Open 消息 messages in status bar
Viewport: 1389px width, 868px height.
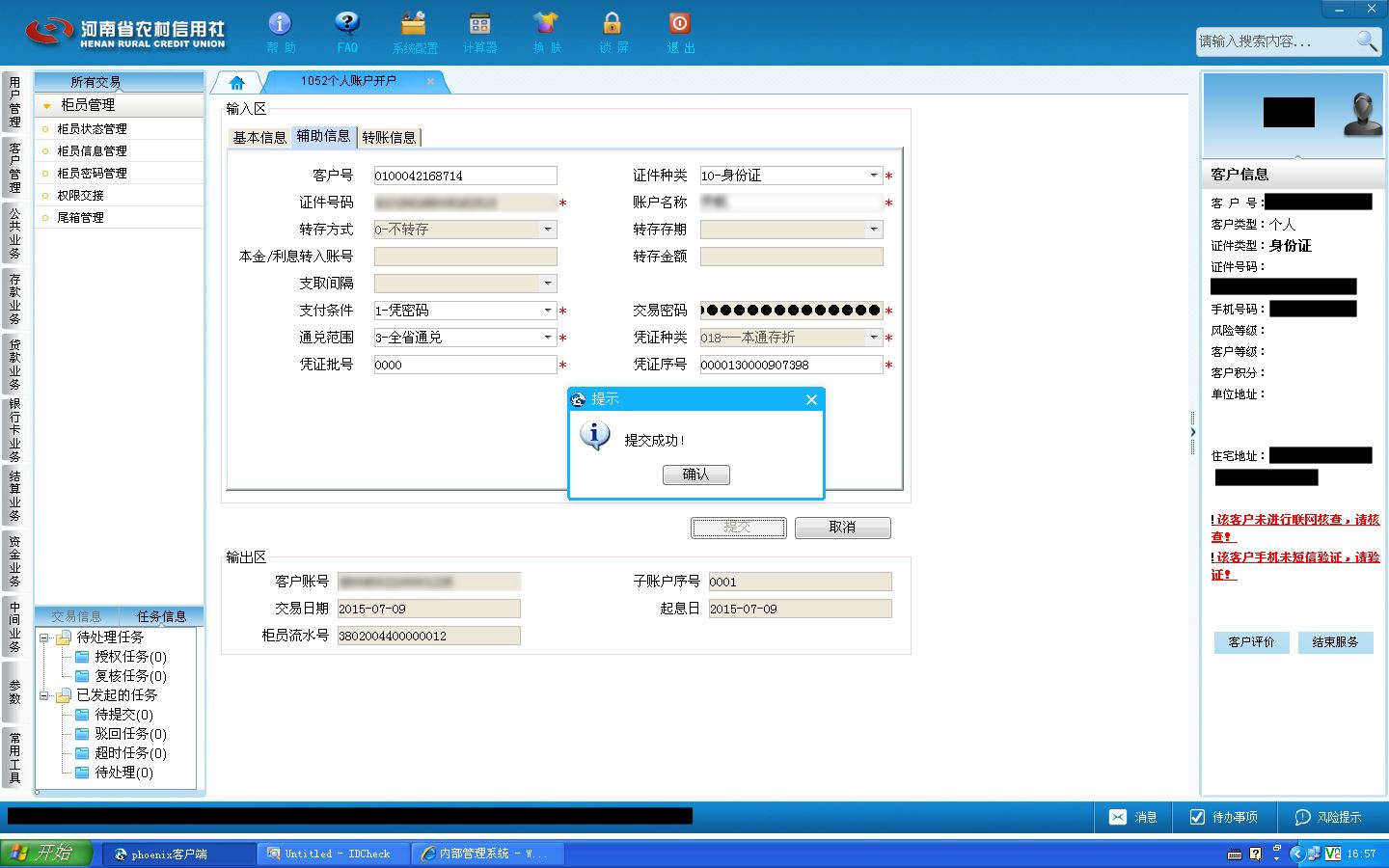tap(1133, 817)
